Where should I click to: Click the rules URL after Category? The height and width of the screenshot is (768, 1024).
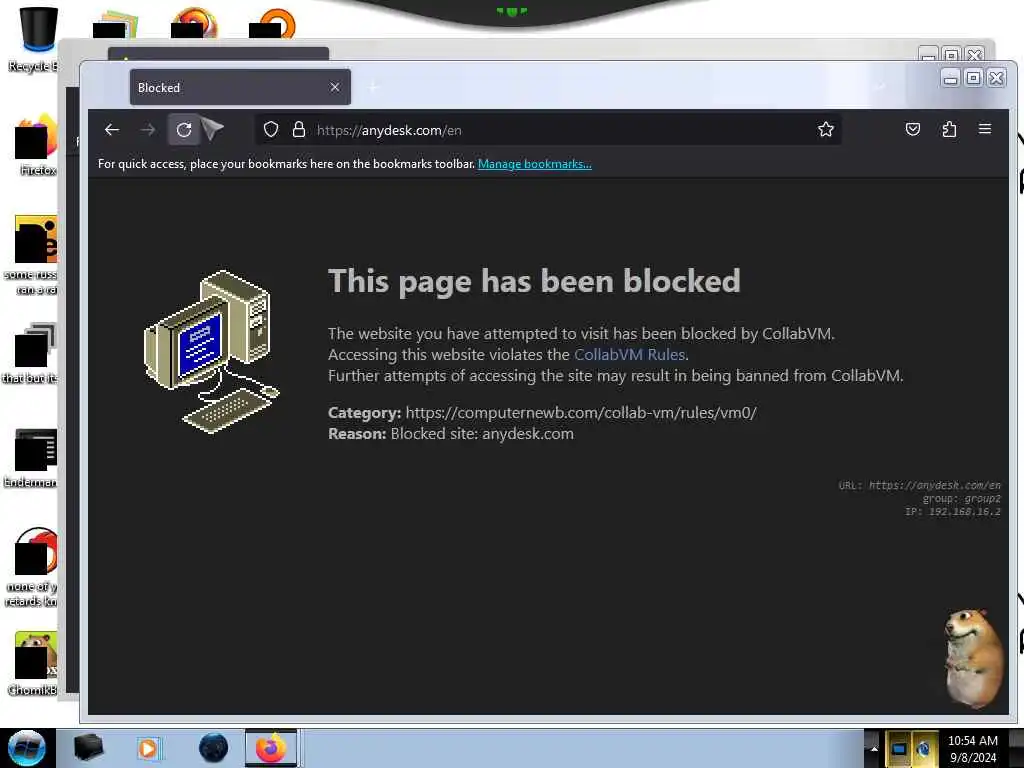581,413
